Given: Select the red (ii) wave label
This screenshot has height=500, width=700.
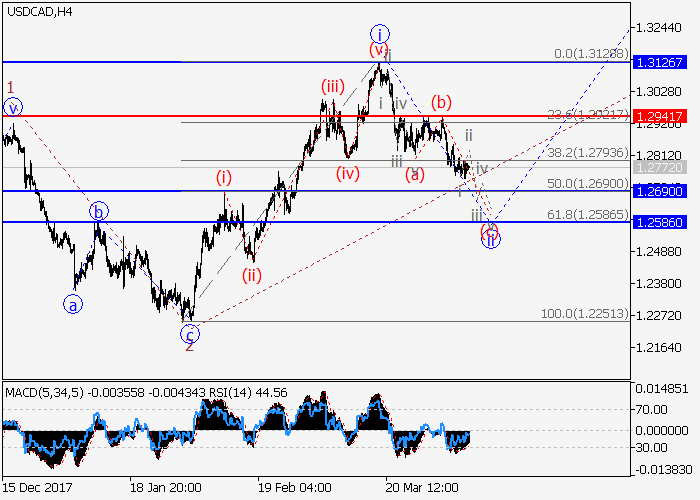Looking at the screenshot, I should 252,275.
